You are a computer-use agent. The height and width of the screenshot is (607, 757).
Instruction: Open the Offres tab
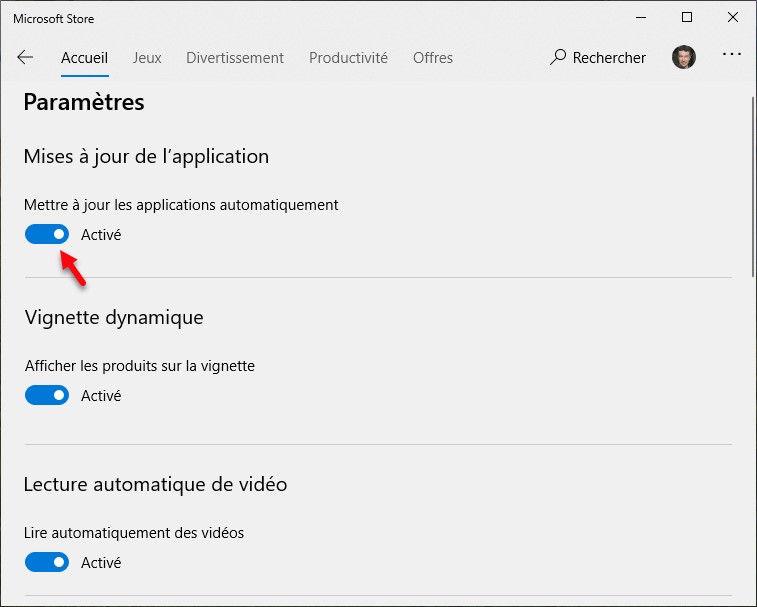(x=433, y=58)
